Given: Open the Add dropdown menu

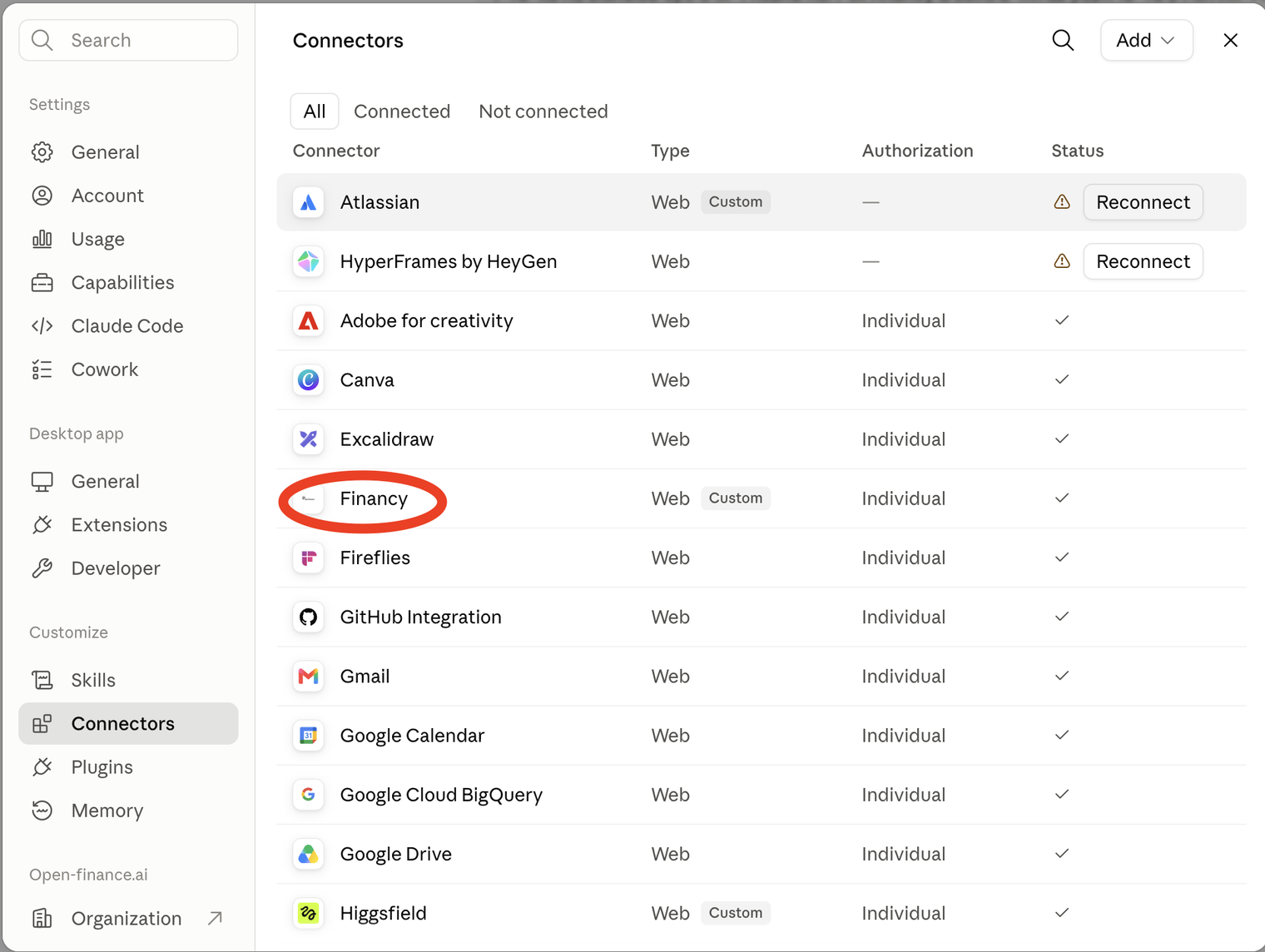Looking at the screenshot, I should (x=1146, y=40).
